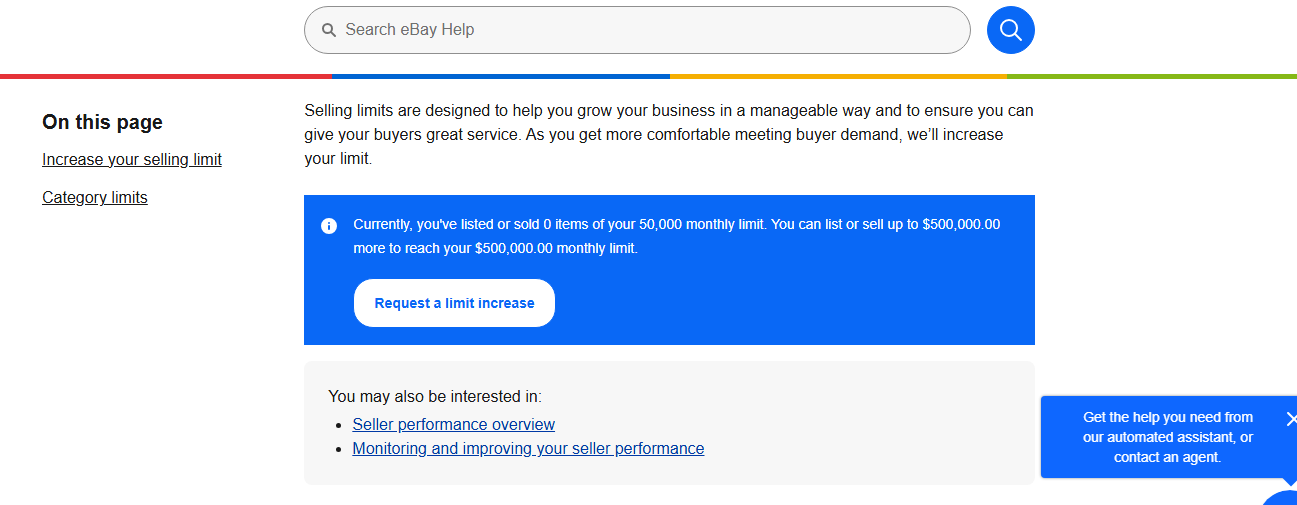Focus the Search eBay Help field

click(637, 30)
